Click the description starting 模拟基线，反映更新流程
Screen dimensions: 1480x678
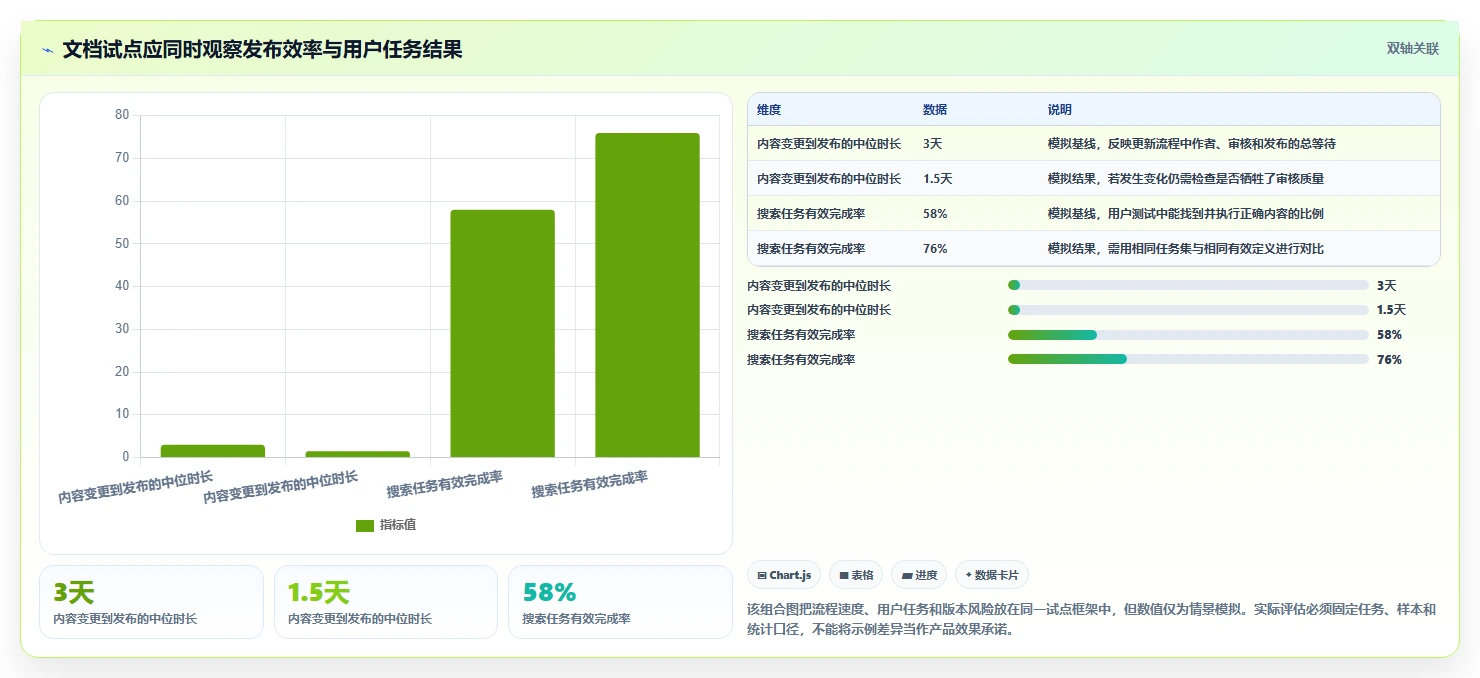[x=1192, y=143]
